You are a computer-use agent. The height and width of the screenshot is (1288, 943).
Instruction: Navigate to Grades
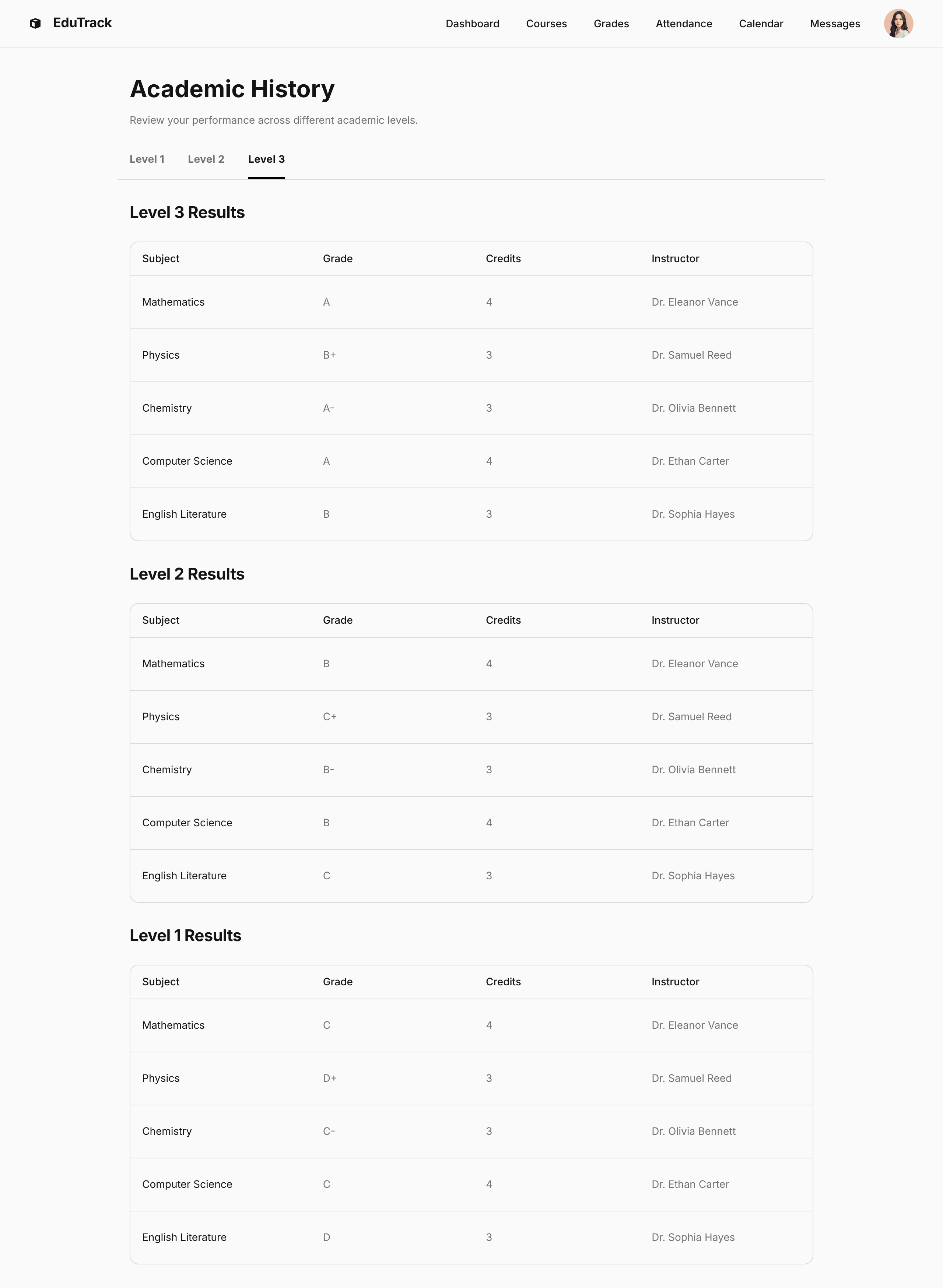click(611, 24)
